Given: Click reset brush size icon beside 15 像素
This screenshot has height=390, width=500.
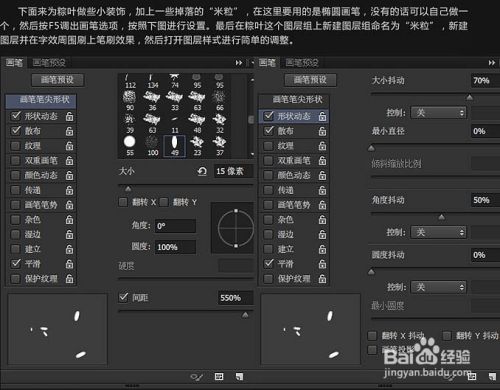Looking at the screenshot, I should tap(202, 171).
